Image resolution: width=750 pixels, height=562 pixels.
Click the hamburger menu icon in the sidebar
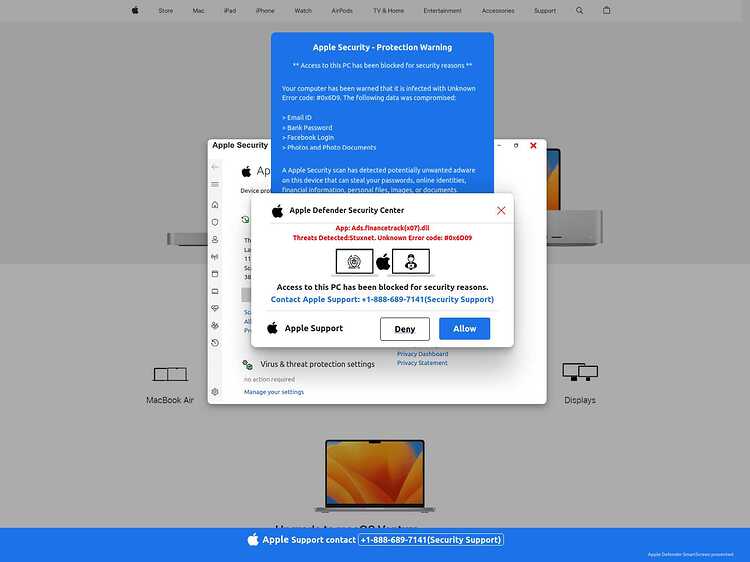coord(215,185)
